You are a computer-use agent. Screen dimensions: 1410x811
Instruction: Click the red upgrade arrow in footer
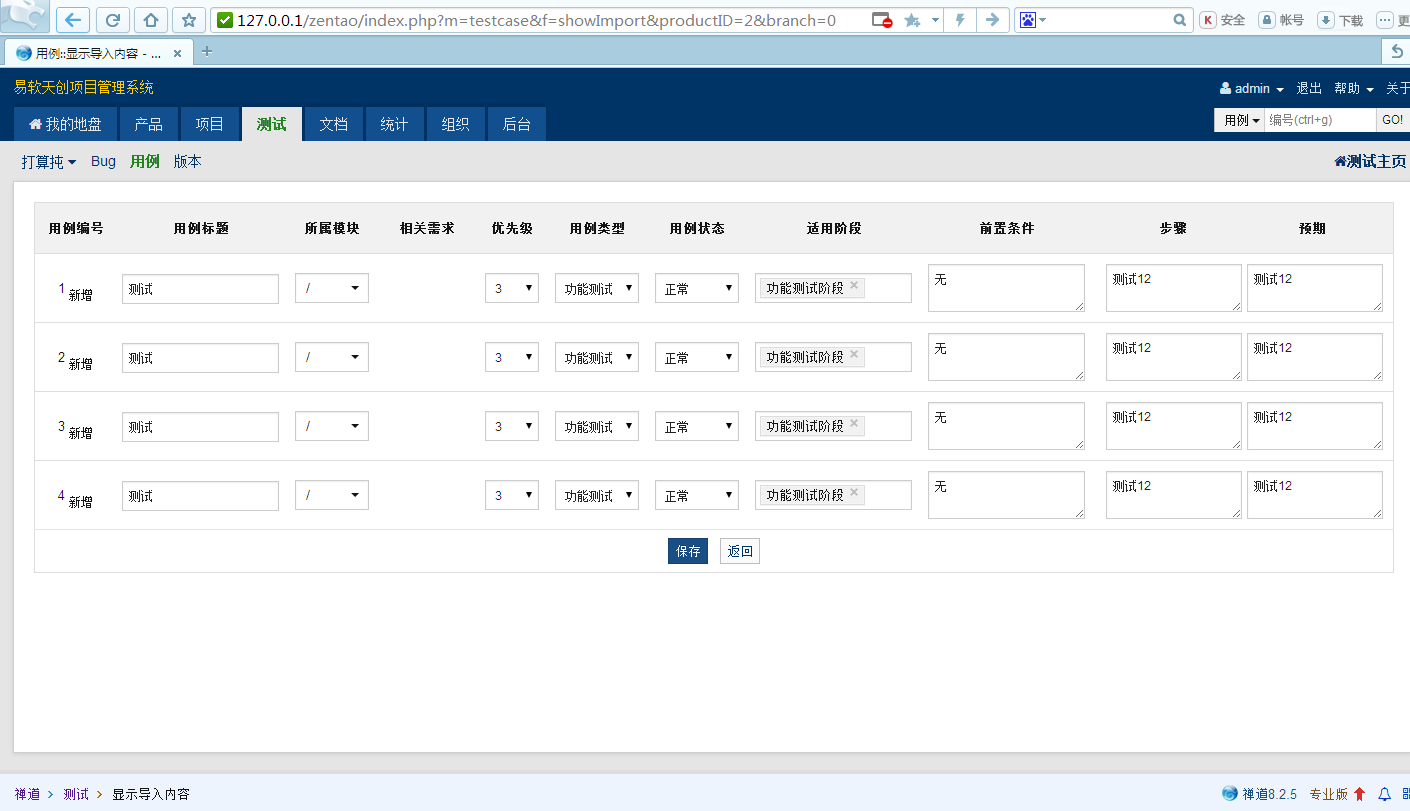(1359, 794)
